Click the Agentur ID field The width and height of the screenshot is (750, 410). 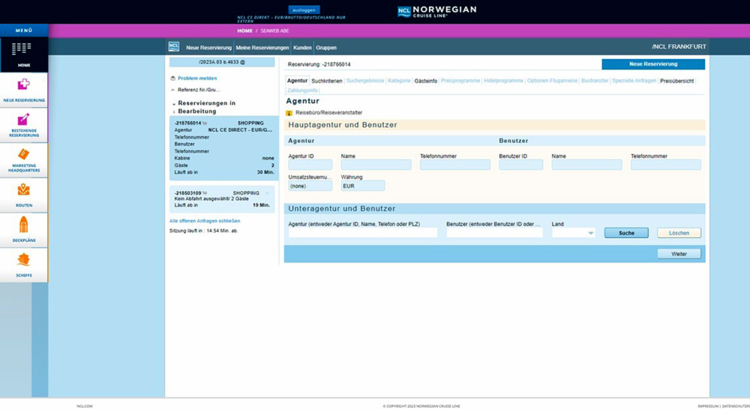click(x=310, y=165)
